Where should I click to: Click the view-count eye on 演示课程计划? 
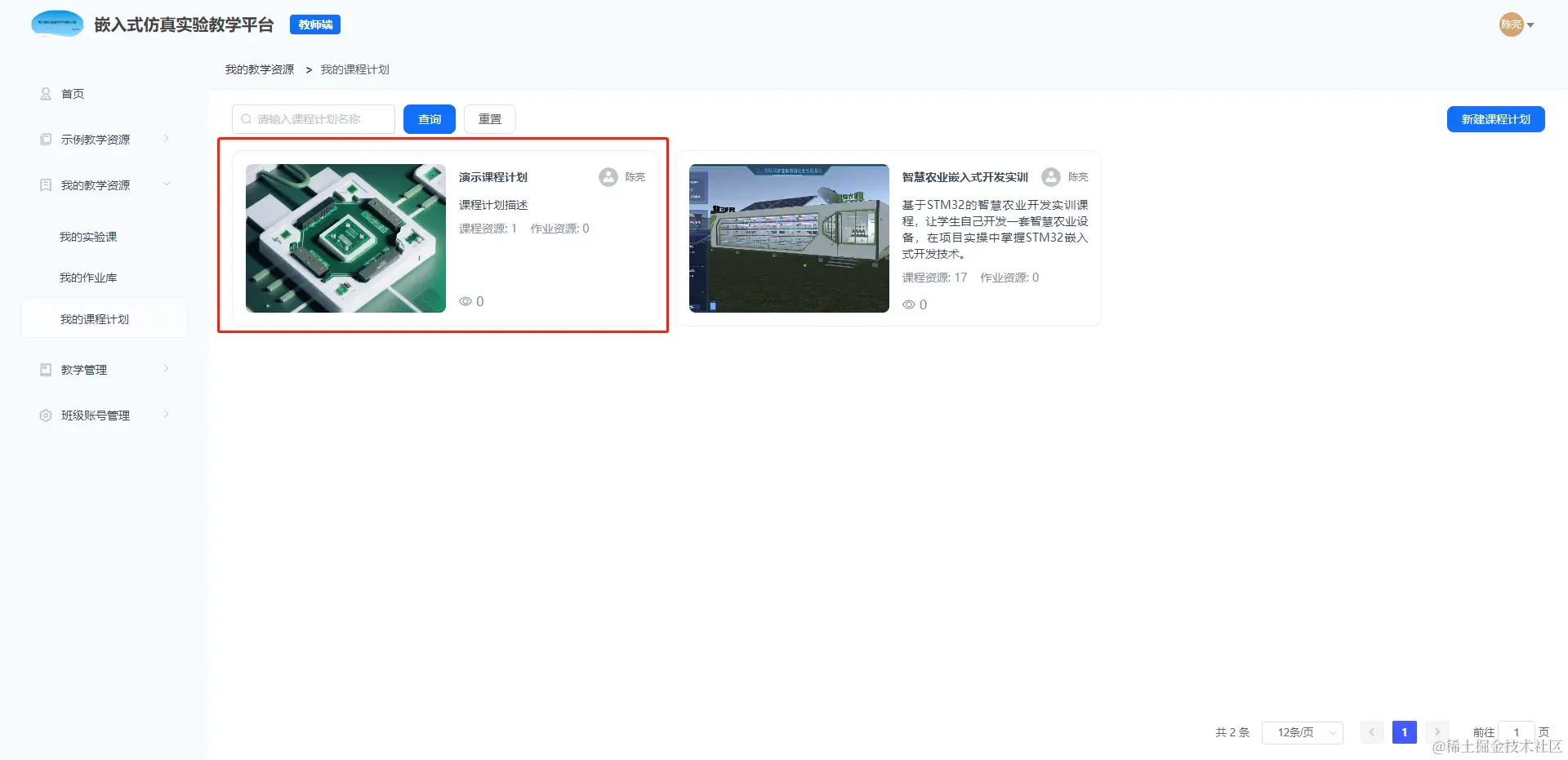pyautogui.click(x=465, y=301)
